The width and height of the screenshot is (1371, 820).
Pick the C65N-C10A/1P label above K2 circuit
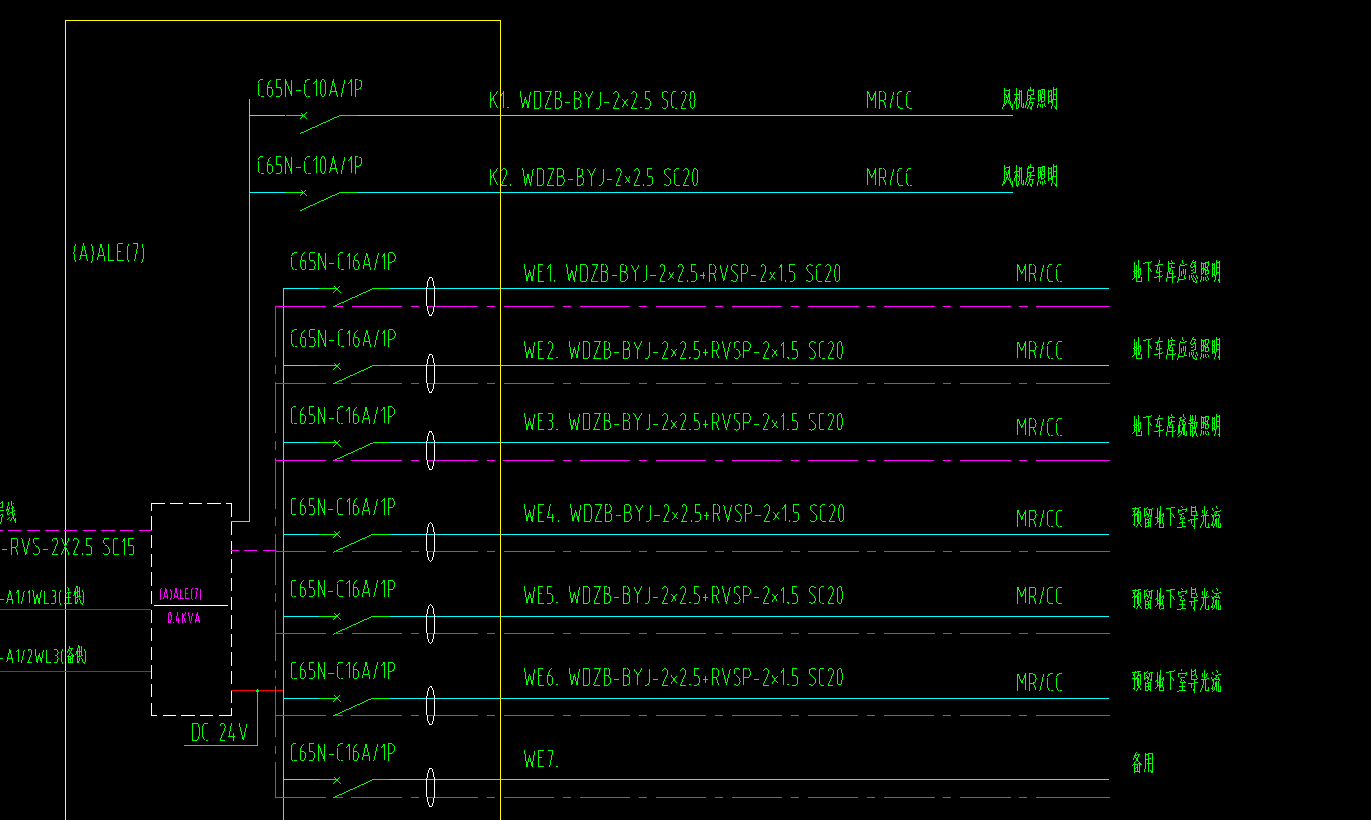coord(309,165)
